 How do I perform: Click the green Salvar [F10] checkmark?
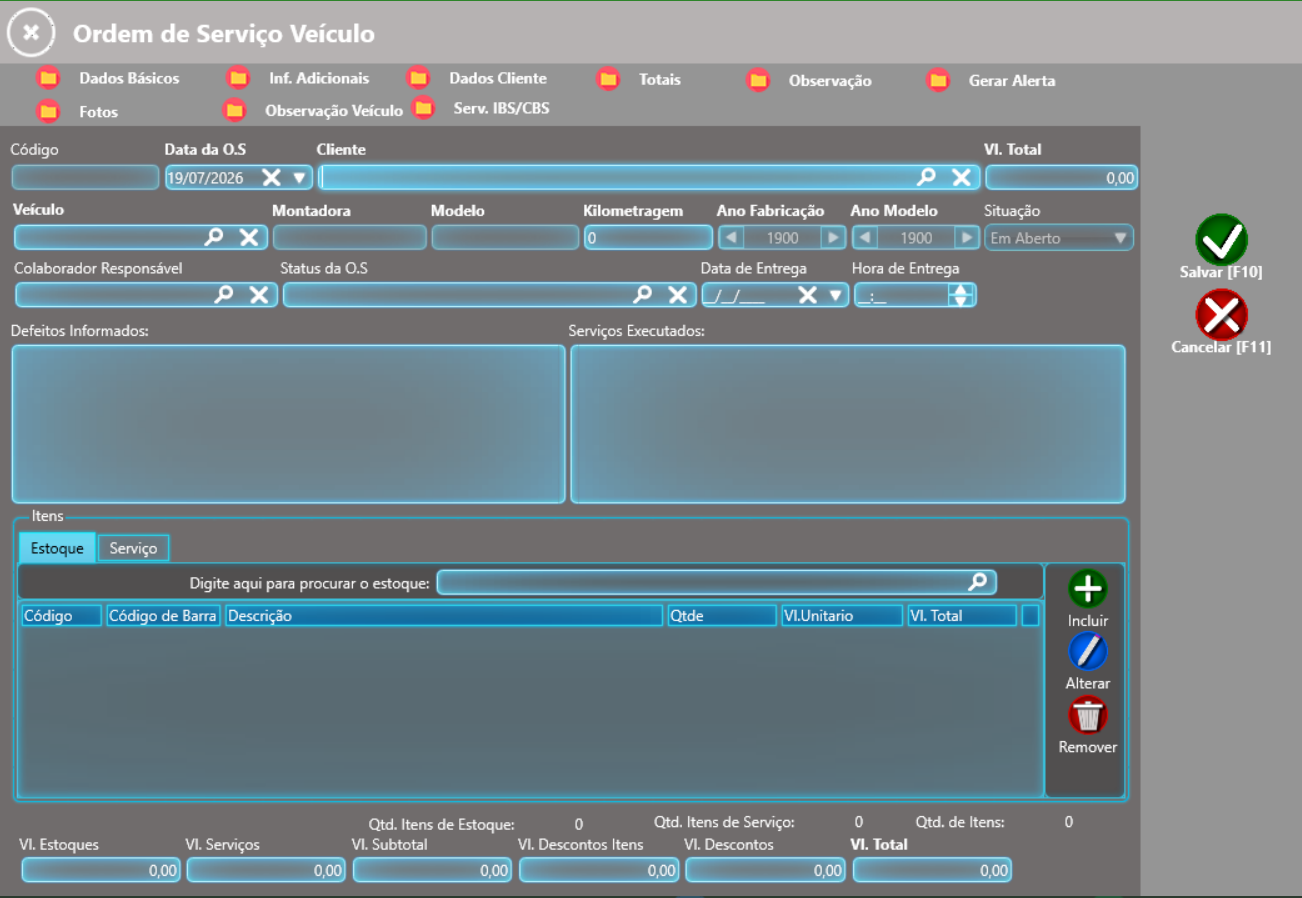point(1221,239)
